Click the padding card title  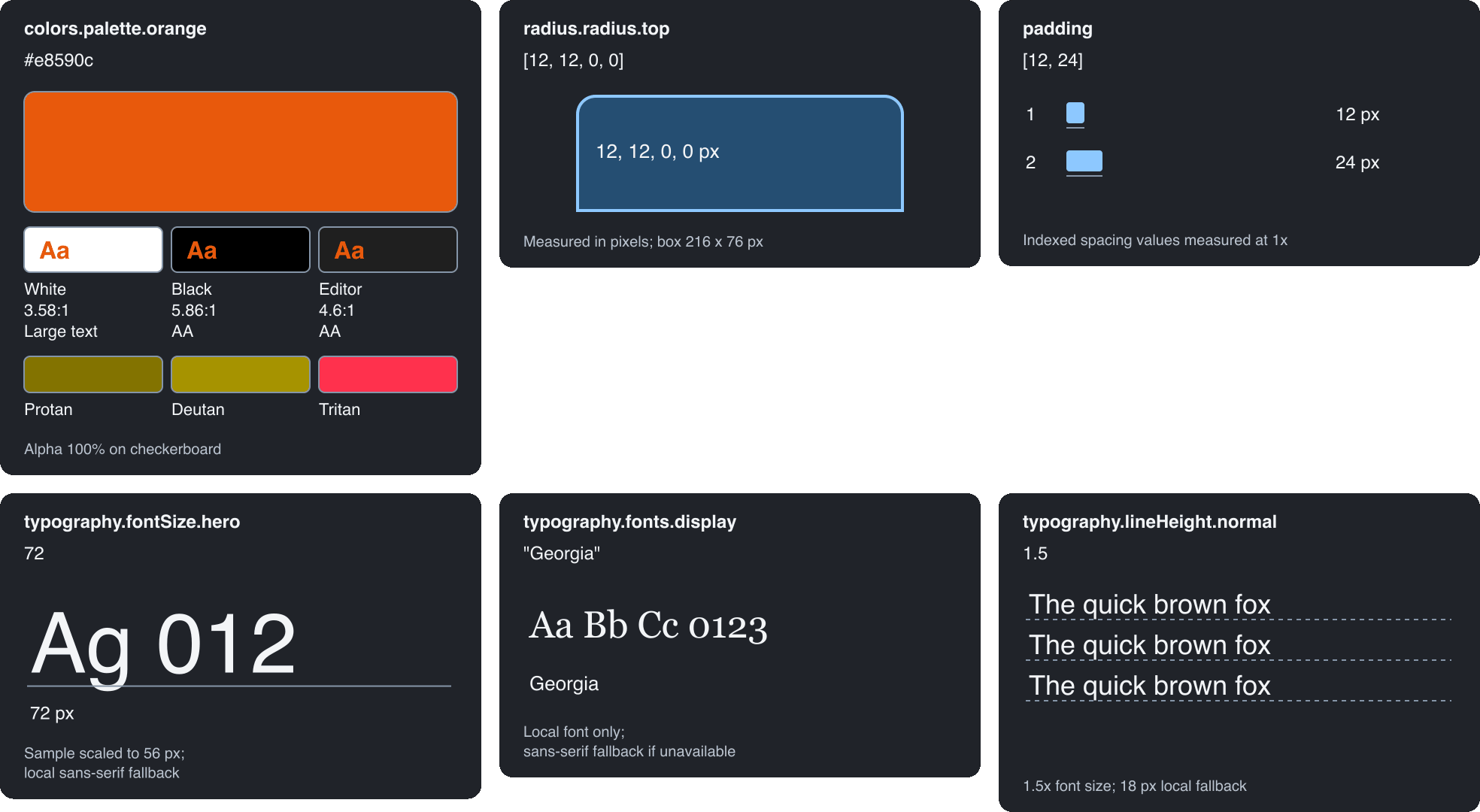(1057, 29)
